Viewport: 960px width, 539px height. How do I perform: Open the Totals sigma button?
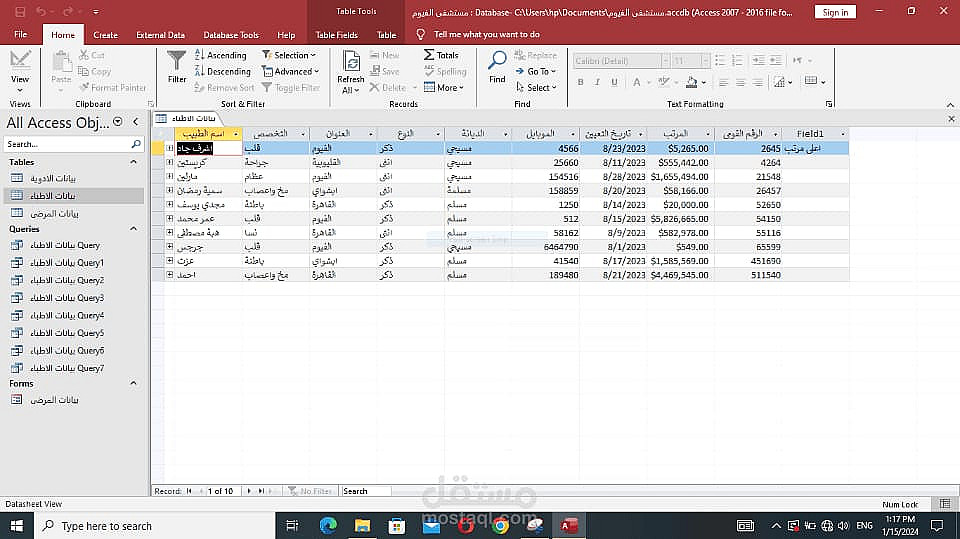coord(441,55)
